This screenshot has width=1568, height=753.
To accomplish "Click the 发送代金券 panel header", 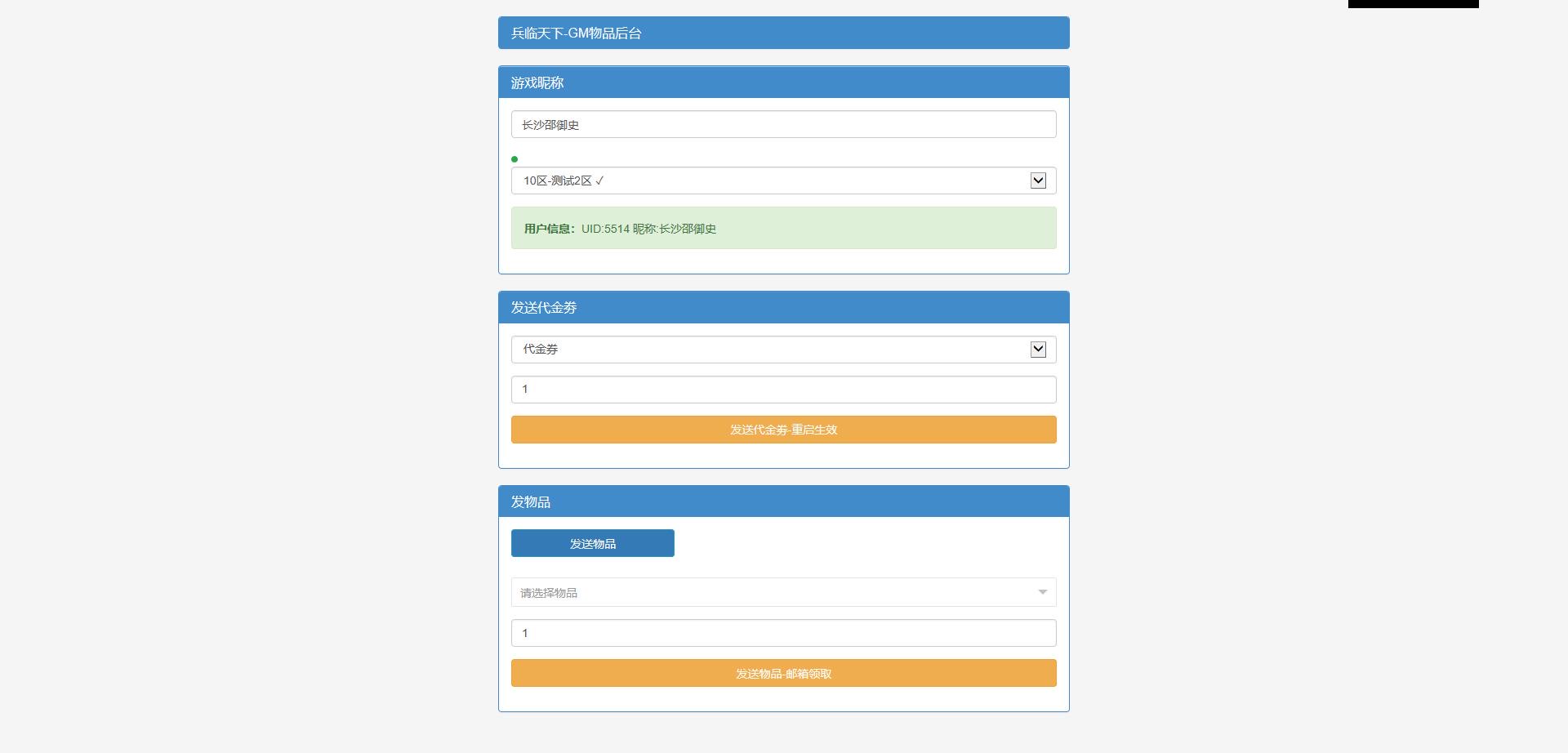I will 783,308.
